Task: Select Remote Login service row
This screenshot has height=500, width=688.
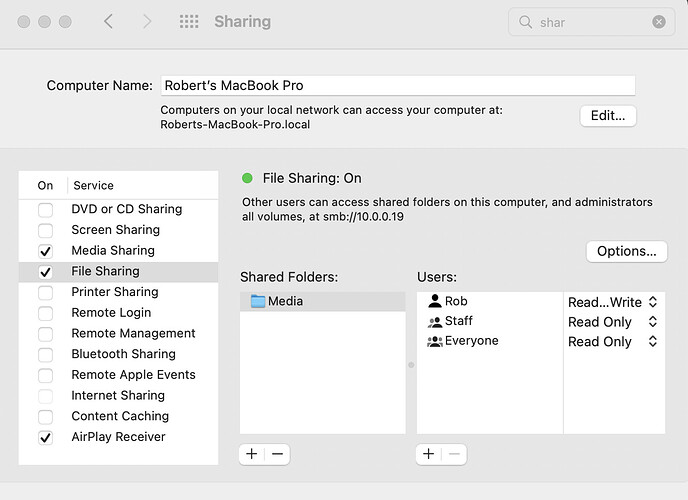Action: point(118,313)
